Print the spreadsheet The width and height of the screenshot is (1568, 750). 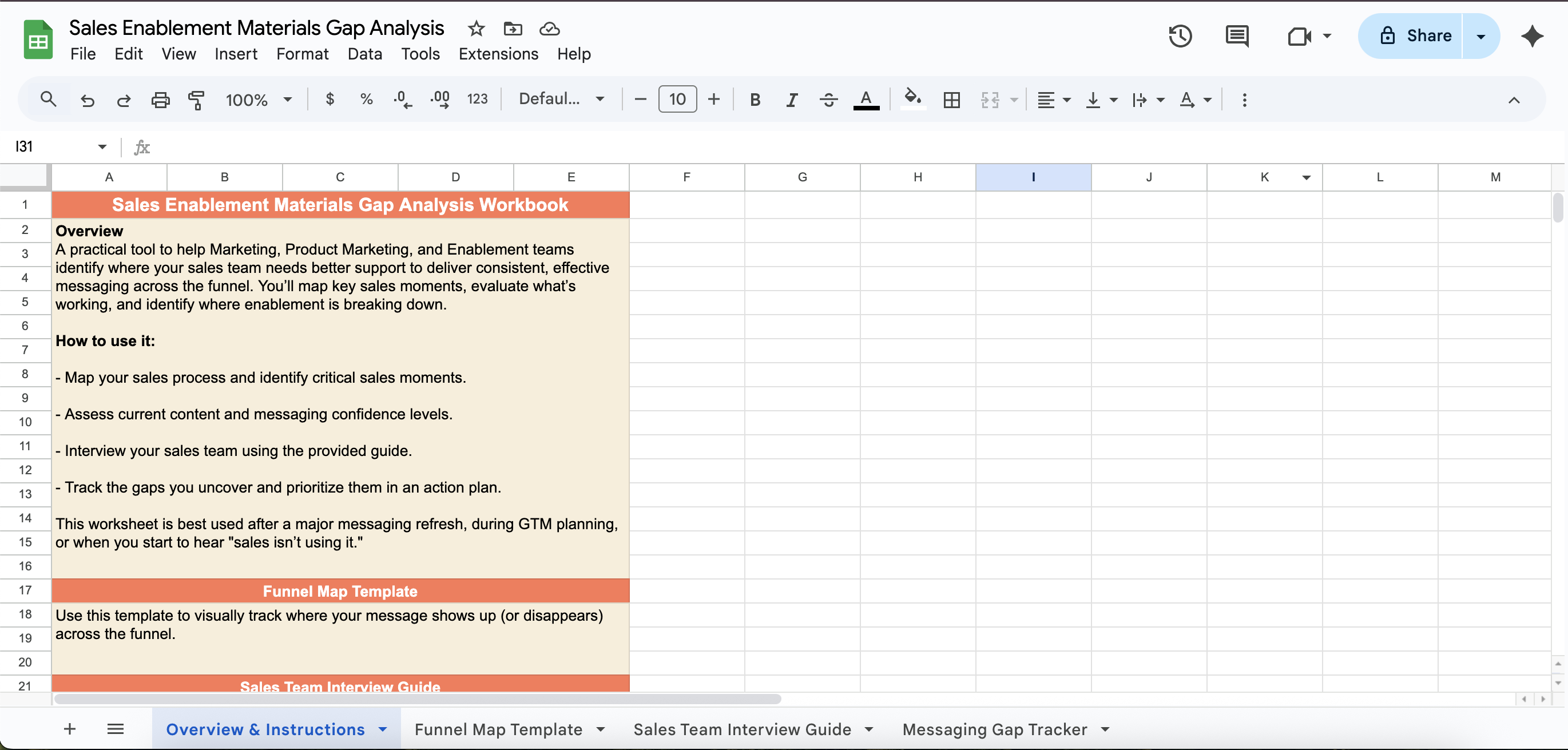pyautogui.click(x=160, y=99)
